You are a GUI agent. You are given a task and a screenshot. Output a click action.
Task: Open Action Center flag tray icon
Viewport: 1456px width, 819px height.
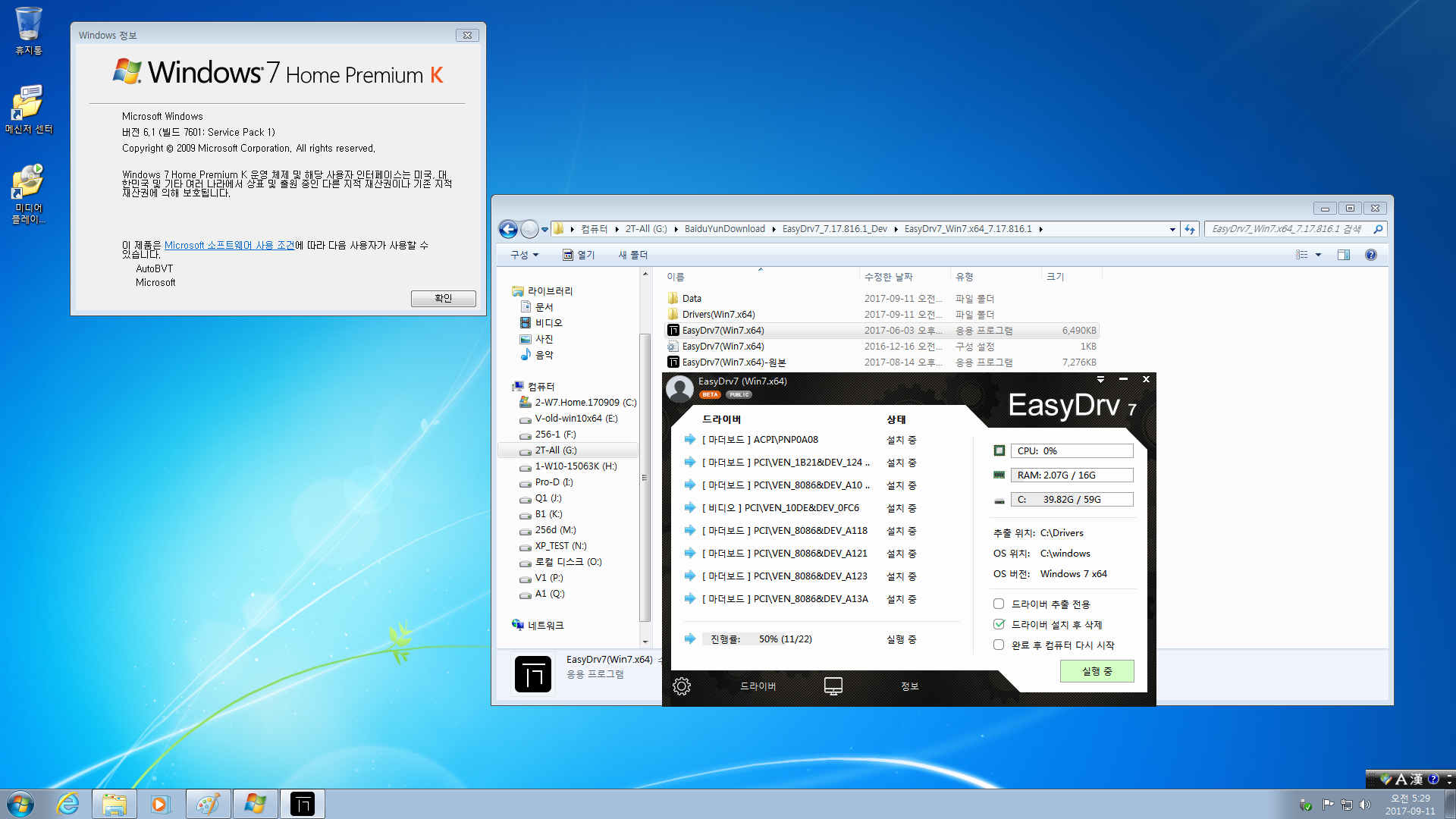(1328, 805)
